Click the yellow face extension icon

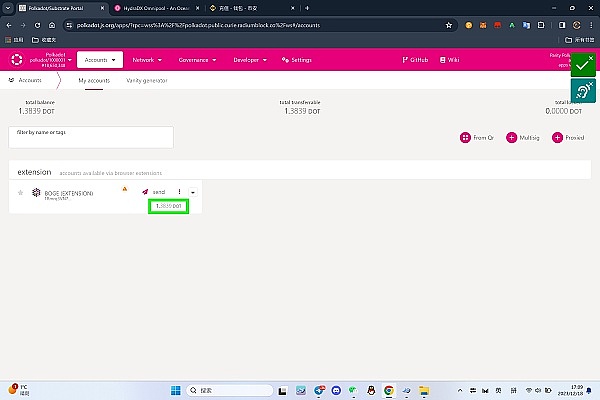[468, 25]
